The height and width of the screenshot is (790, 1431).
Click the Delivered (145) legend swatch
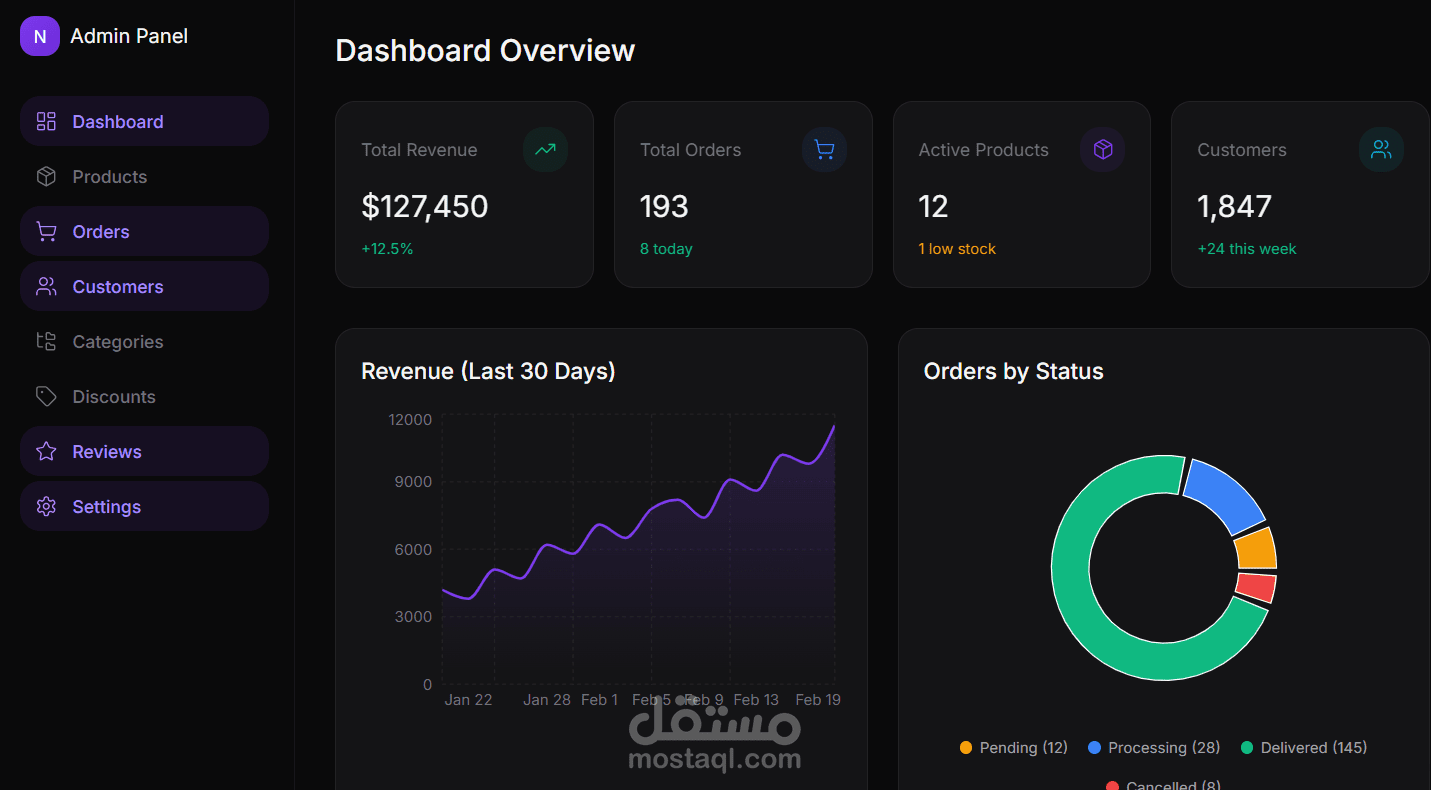(x=1247, y=748)
